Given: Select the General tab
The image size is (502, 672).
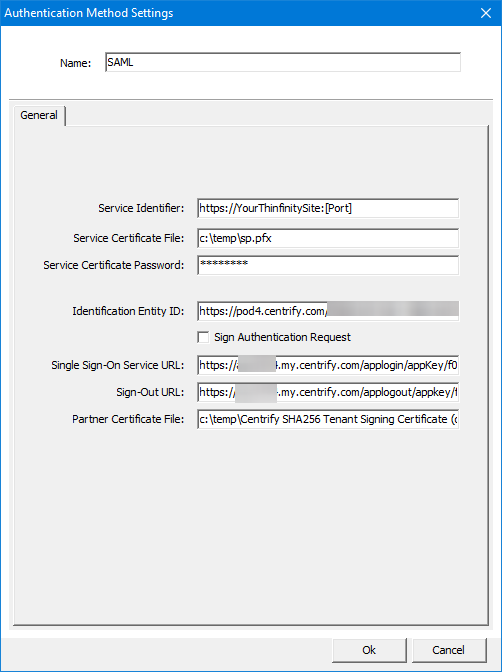Looking at the screenshot, I should 39,115.
